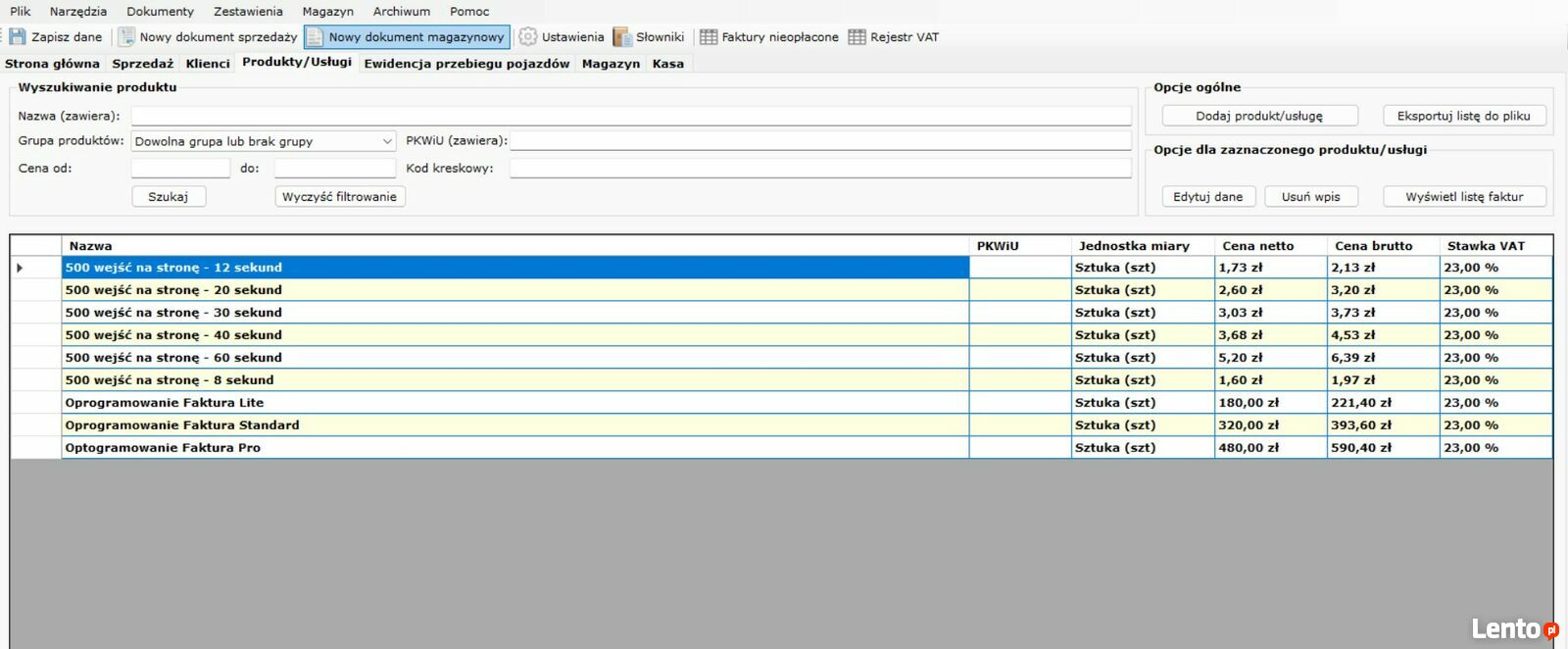This screenshot has height=649, width=1568.
Task: Switch to the Klienci tab
Action: click(208, 64)
